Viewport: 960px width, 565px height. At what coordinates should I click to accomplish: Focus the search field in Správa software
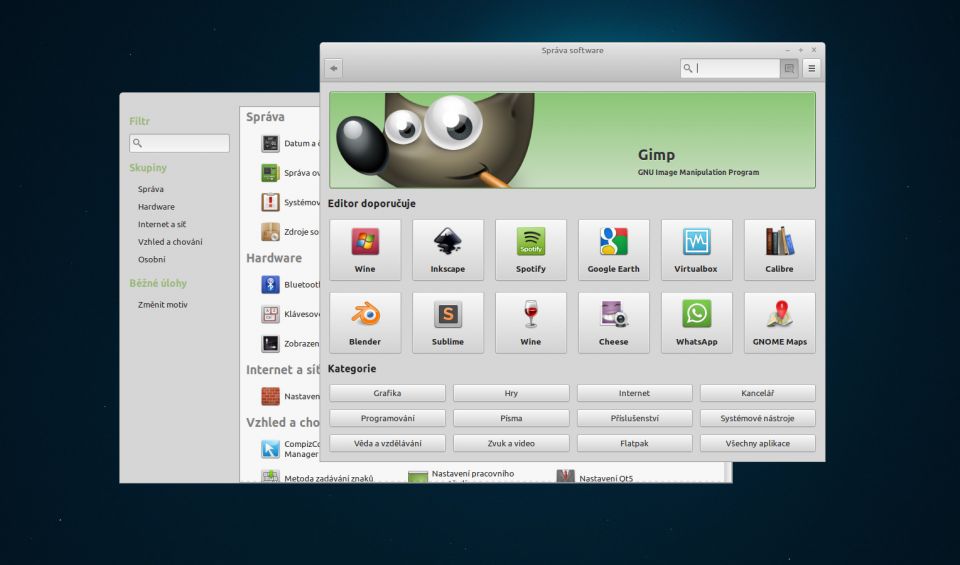730,69
